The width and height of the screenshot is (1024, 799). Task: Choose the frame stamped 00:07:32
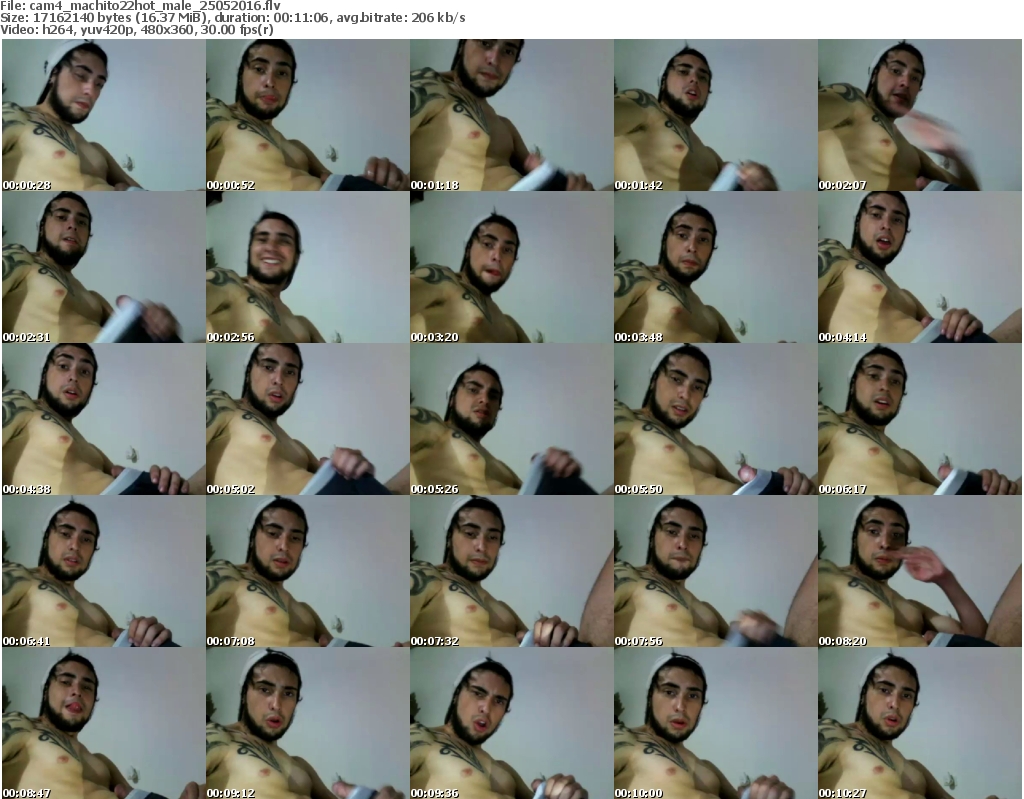click(x=511, y=572)
